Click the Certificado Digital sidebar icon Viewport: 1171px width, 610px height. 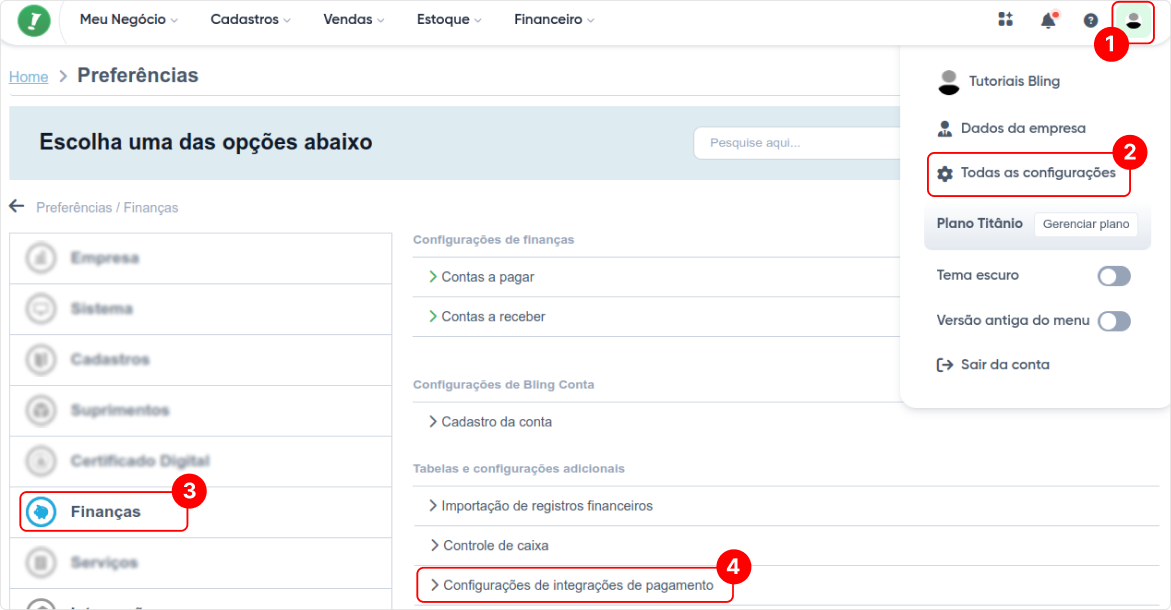click(x=41, y=461)
